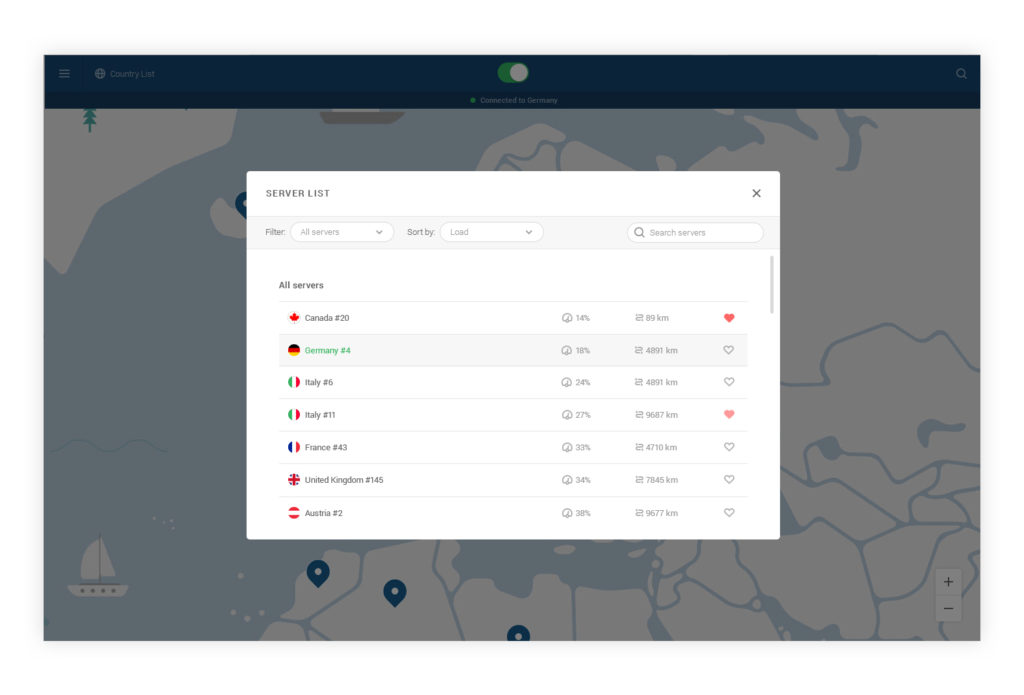This screenshot has width=1024, height=695.
Task: Zoom in the map with plus button
Action: (948, 582)
